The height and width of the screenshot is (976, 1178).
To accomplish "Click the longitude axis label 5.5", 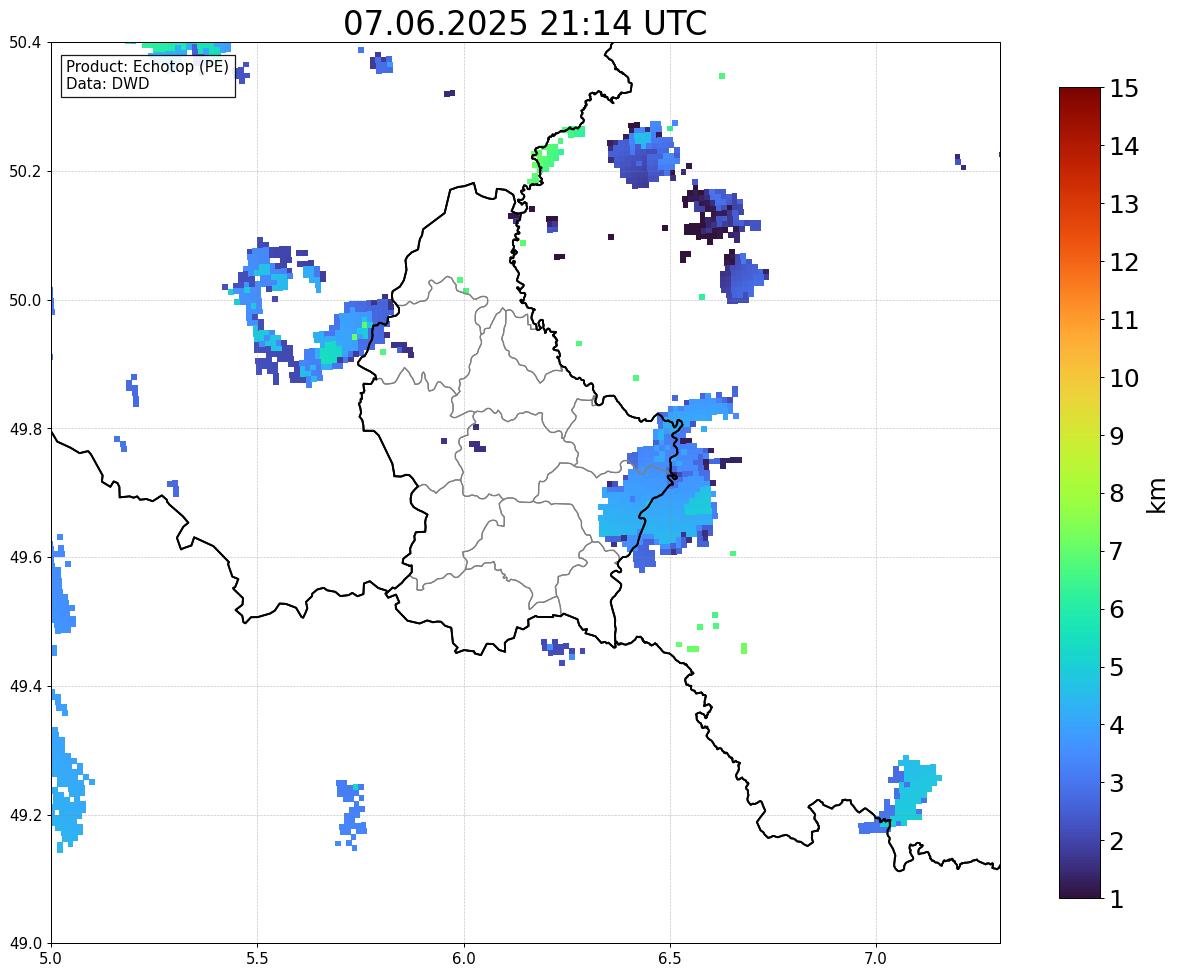I will pyautogui.click(x=258, y=959).
